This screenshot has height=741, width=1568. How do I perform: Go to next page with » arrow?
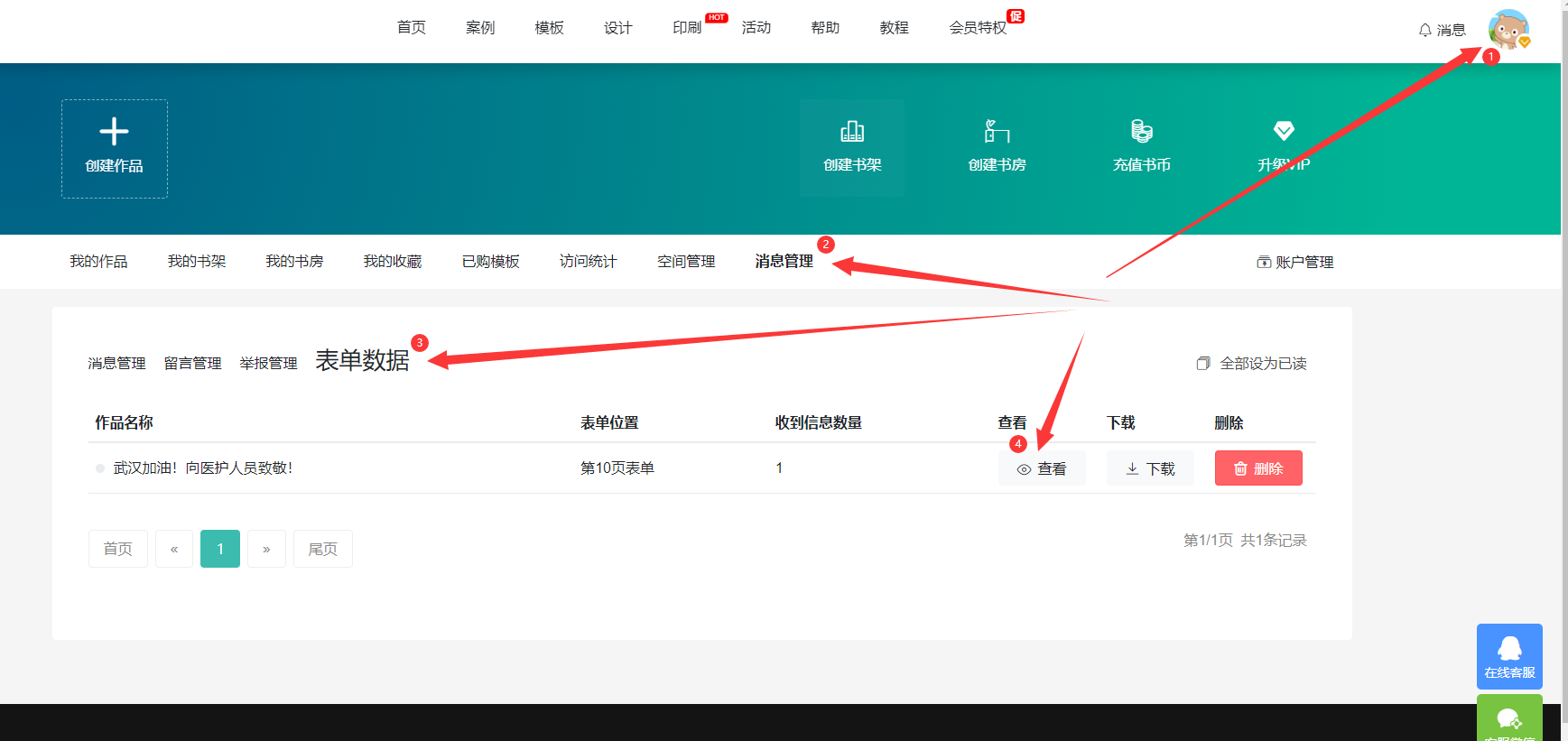266,549
